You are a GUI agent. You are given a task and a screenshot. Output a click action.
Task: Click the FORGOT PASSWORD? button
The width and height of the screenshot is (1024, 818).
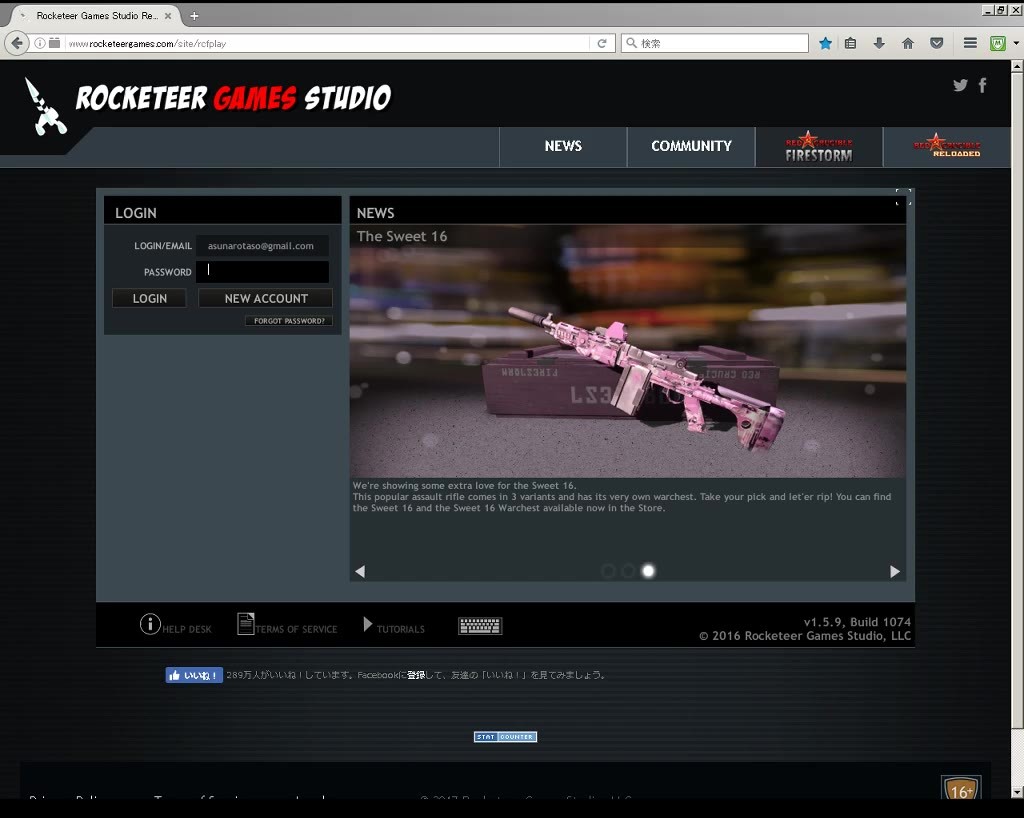coord(289,321)
